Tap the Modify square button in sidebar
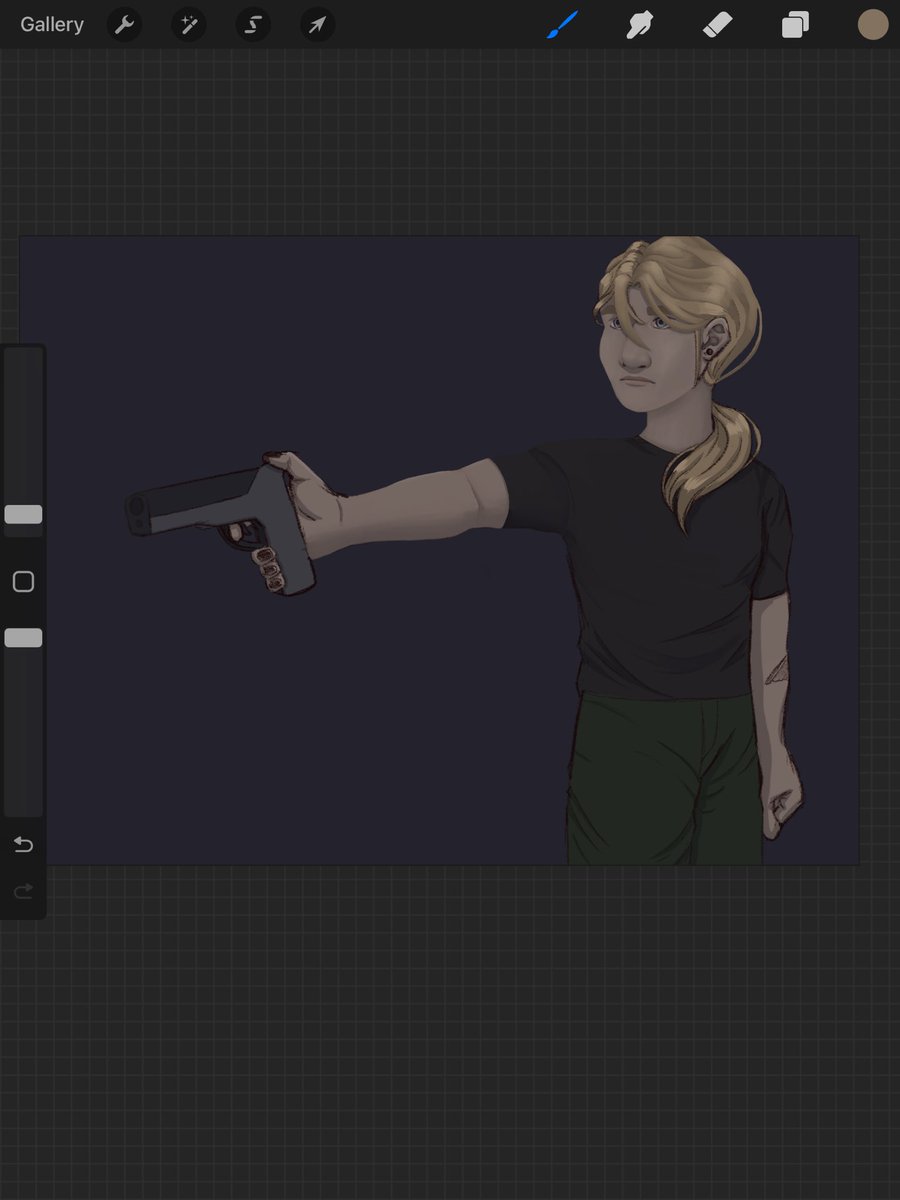The image size is (900, 1200). click(x=23, y=582)
